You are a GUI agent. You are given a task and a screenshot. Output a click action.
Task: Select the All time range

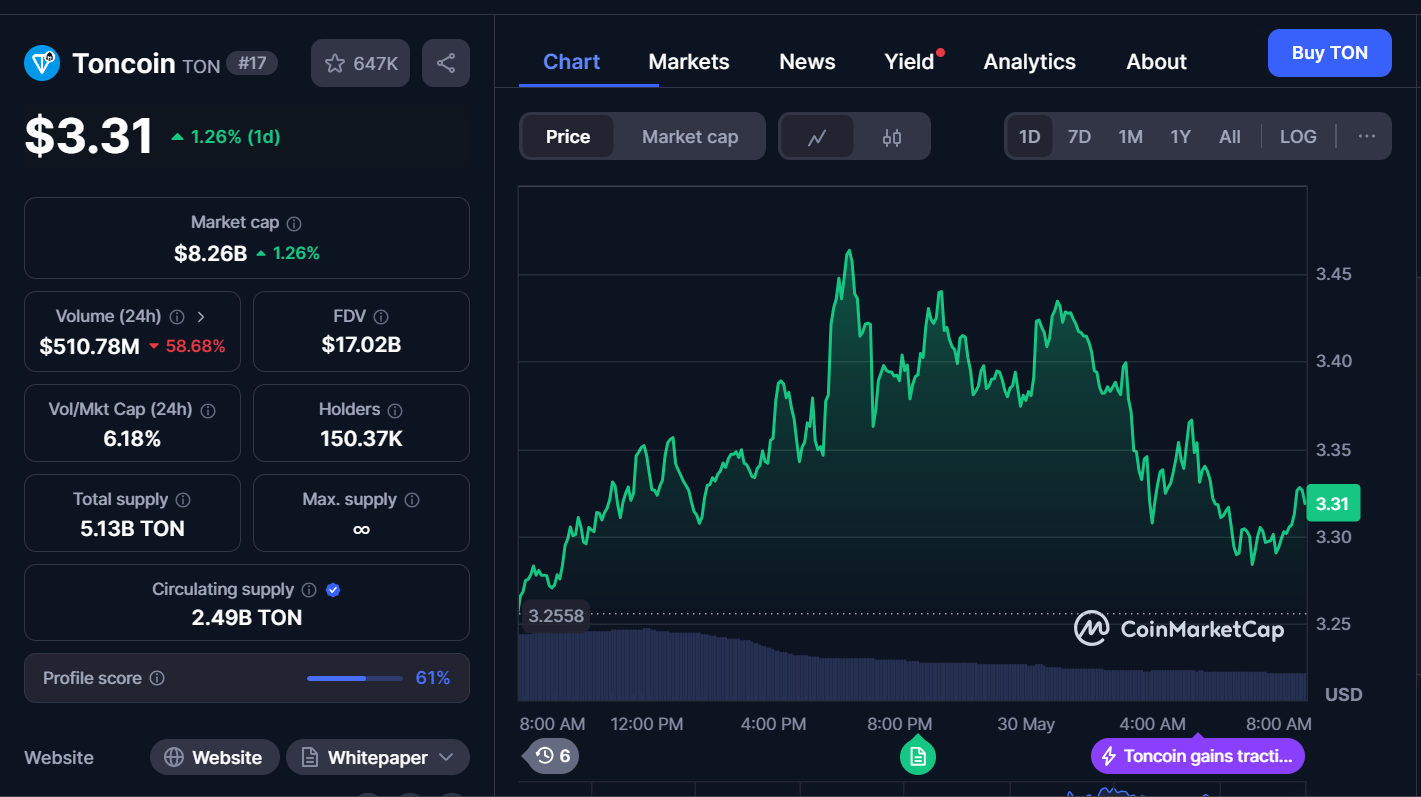[x=1230, y=136]
